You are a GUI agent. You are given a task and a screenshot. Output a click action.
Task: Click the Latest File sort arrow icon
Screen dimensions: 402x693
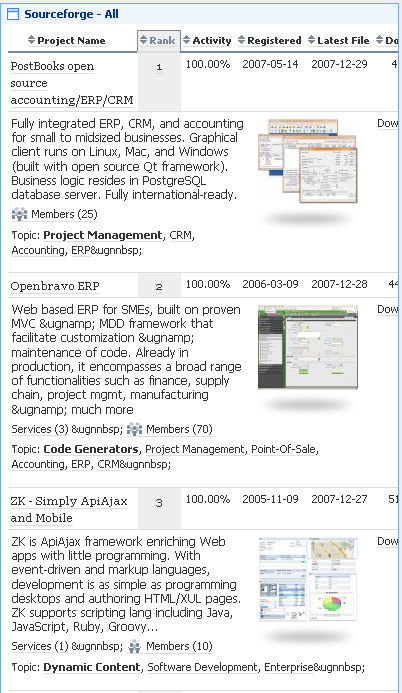tap(311, 40)
